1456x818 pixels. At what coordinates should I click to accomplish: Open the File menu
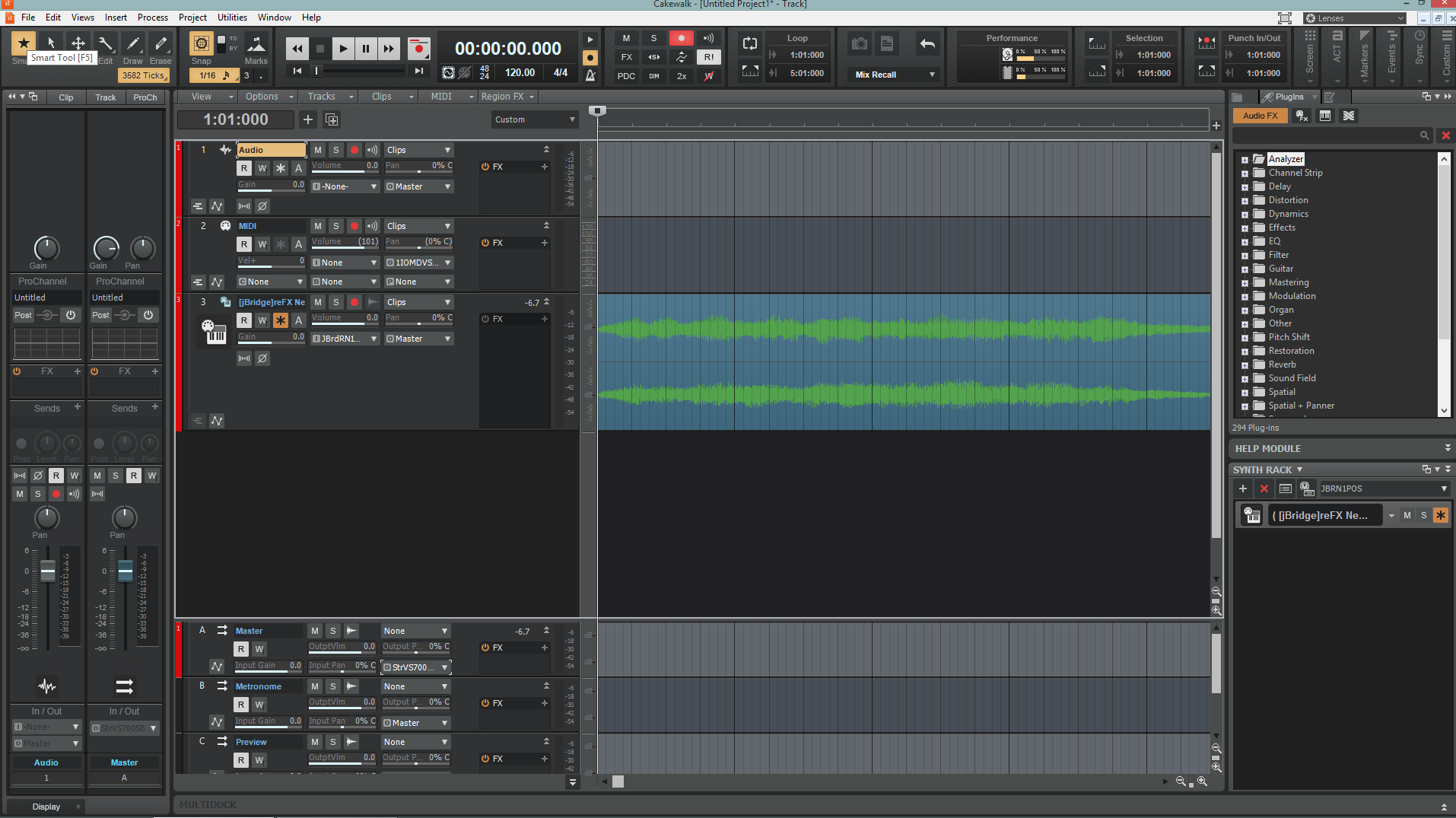pos(28,17)
